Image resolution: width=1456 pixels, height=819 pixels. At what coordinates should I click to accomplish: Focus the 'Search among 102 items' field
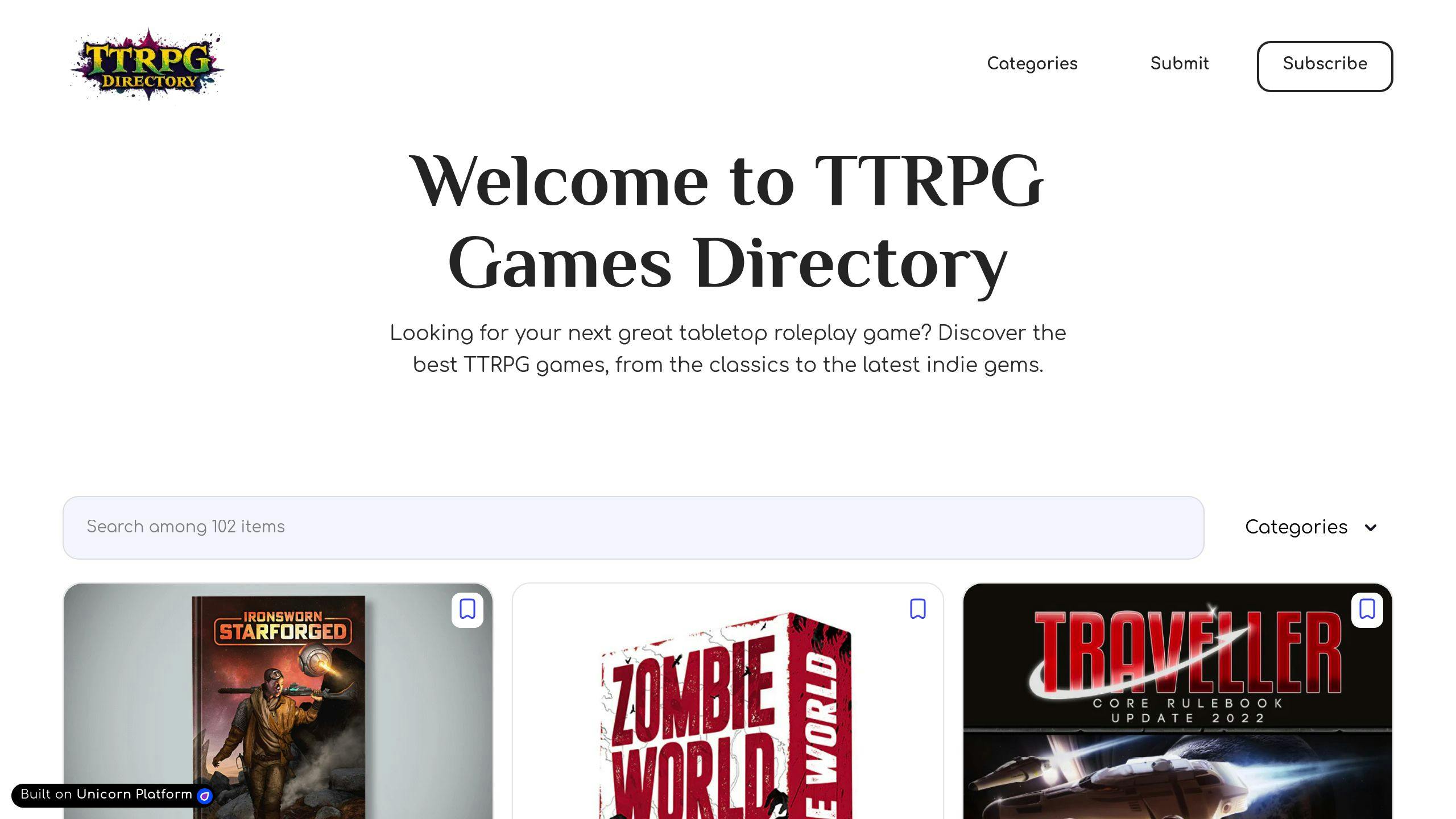[633, 527]
